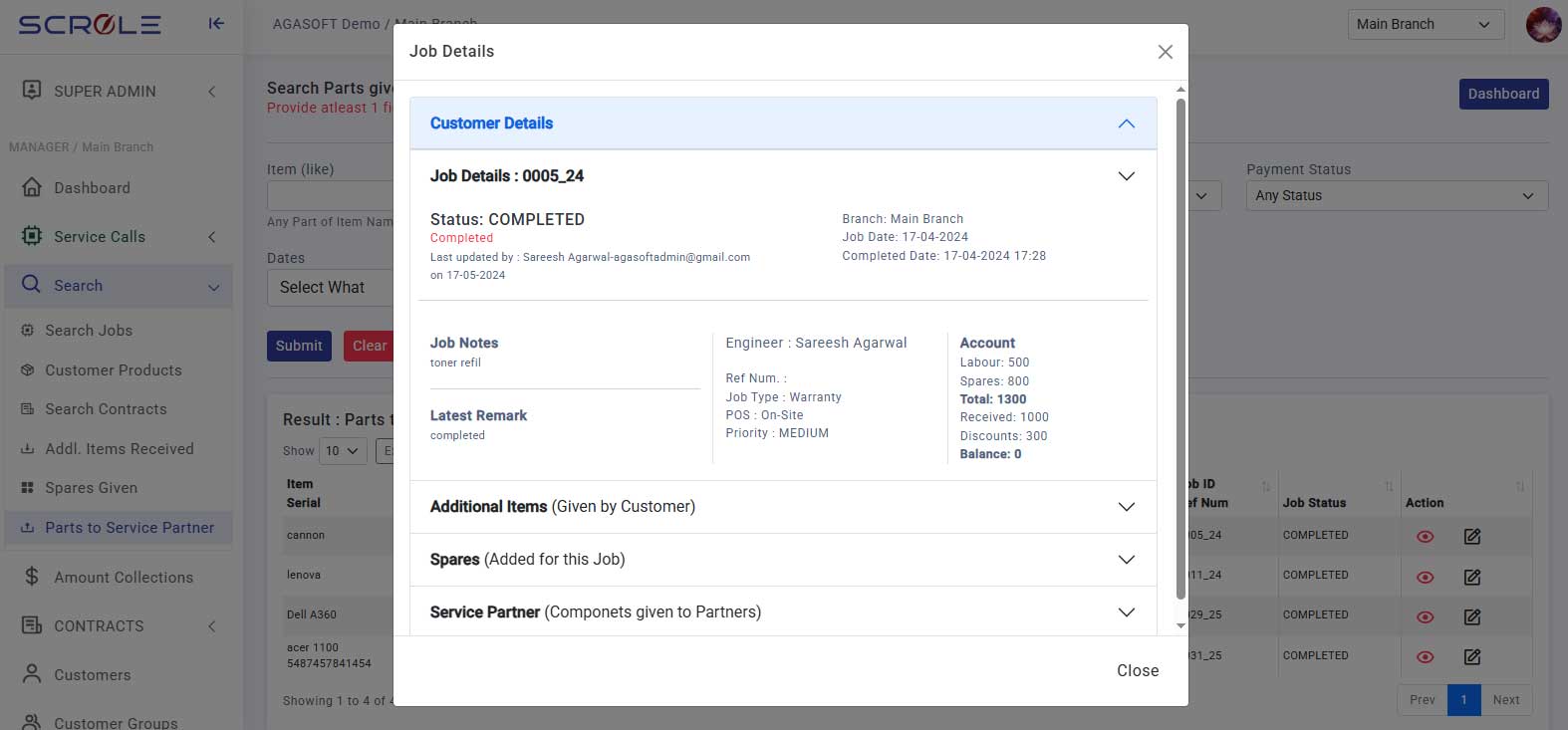Screen dimensions: 1568x730
Task: Open Spares Given page
Action: [x=91, y=488]
